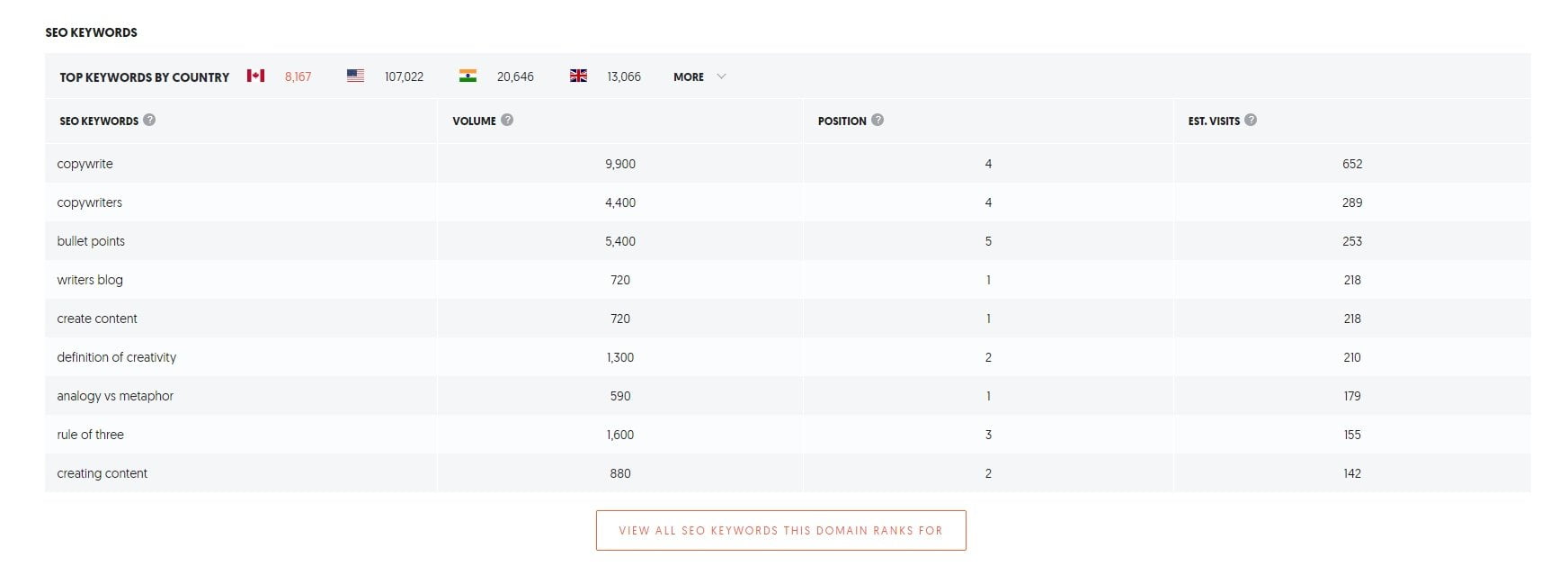Click est. visits value 289
The width and height of the screenshot is (1568, 575).
coord(1352,202)
